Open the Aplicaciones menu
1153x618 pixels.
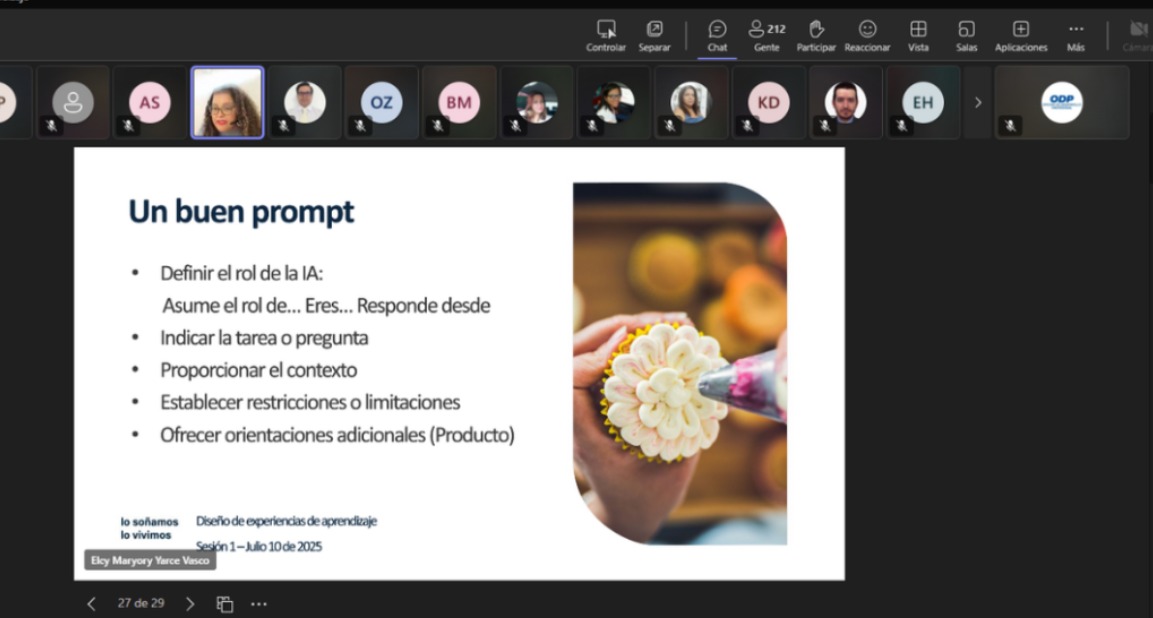[x=1021, y=36]
